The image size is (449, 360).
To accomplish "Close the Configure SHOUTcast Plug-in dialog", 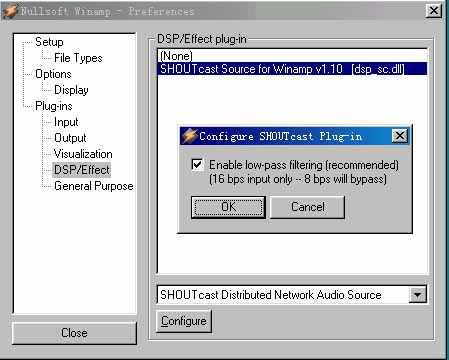I will [400, 136].
